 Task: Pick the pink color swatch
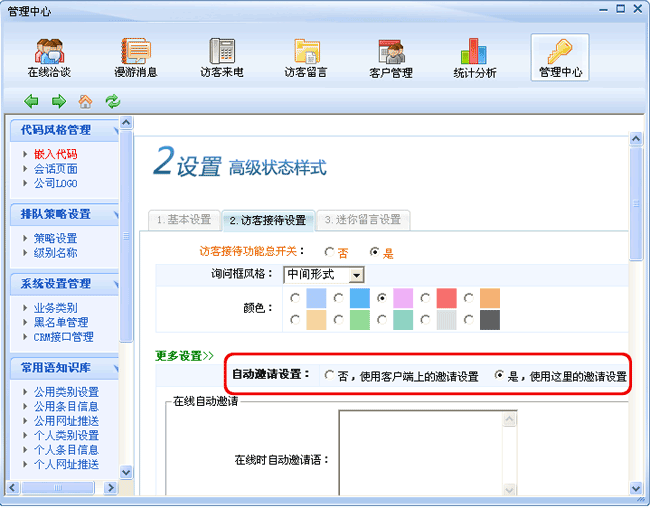[403, 298]
